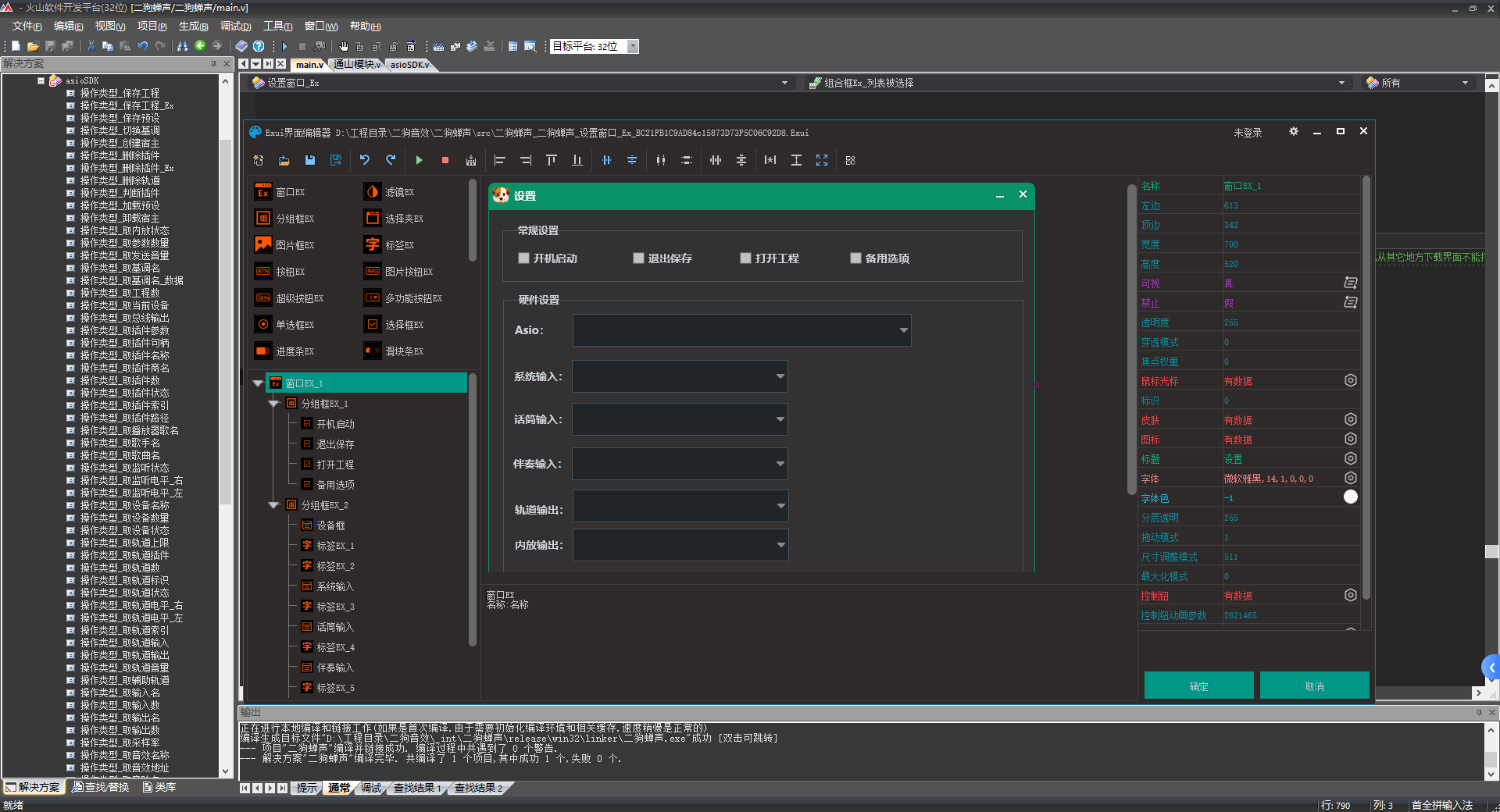Screen dimensions: 1500x812
Task: Open 皮肤 property editor gear icon
Action: (x=1350, y=419)
